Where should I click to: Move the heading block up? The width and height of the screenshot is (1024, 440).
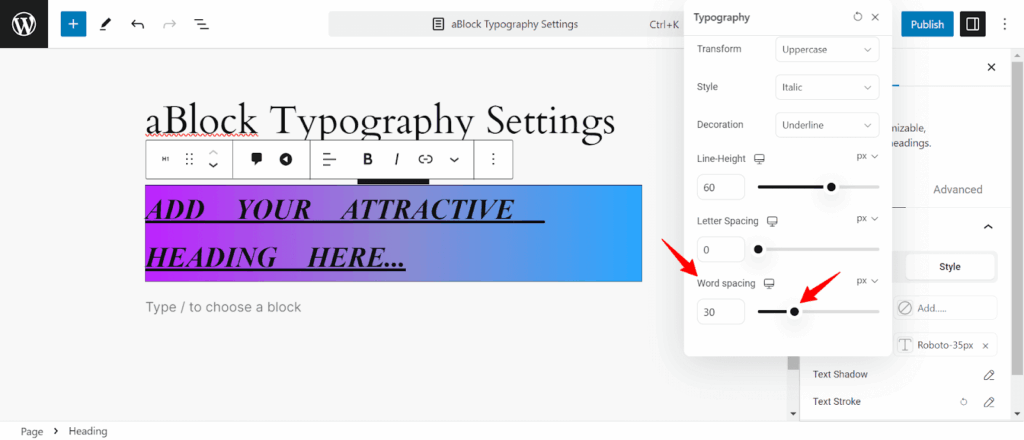click(213, 153)
